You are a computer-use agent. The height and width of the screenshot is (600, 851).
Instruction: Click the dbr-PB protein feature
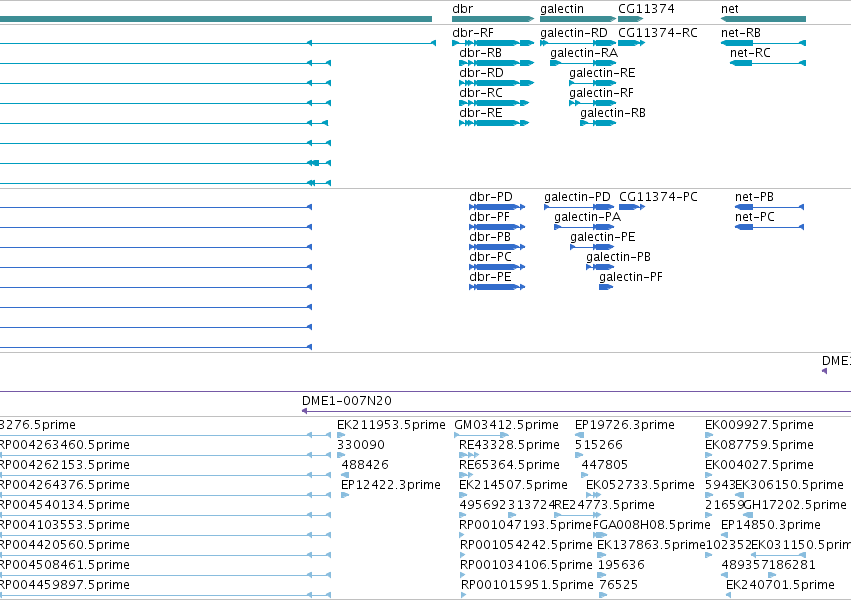[497, 247]
